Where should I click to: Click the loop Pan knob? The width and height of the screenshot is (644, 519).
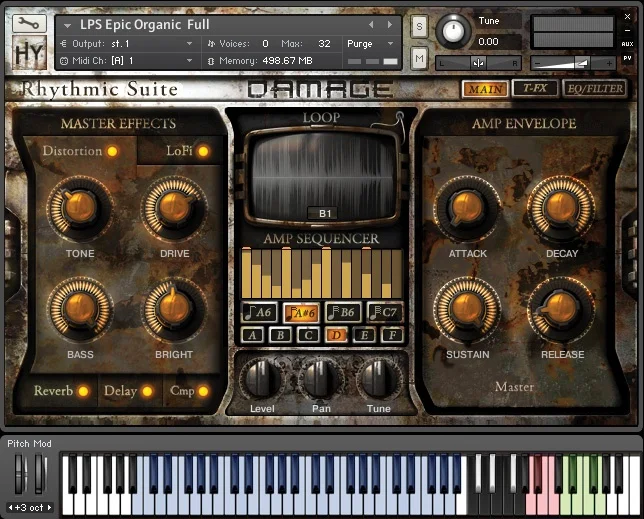click(321, 379)
